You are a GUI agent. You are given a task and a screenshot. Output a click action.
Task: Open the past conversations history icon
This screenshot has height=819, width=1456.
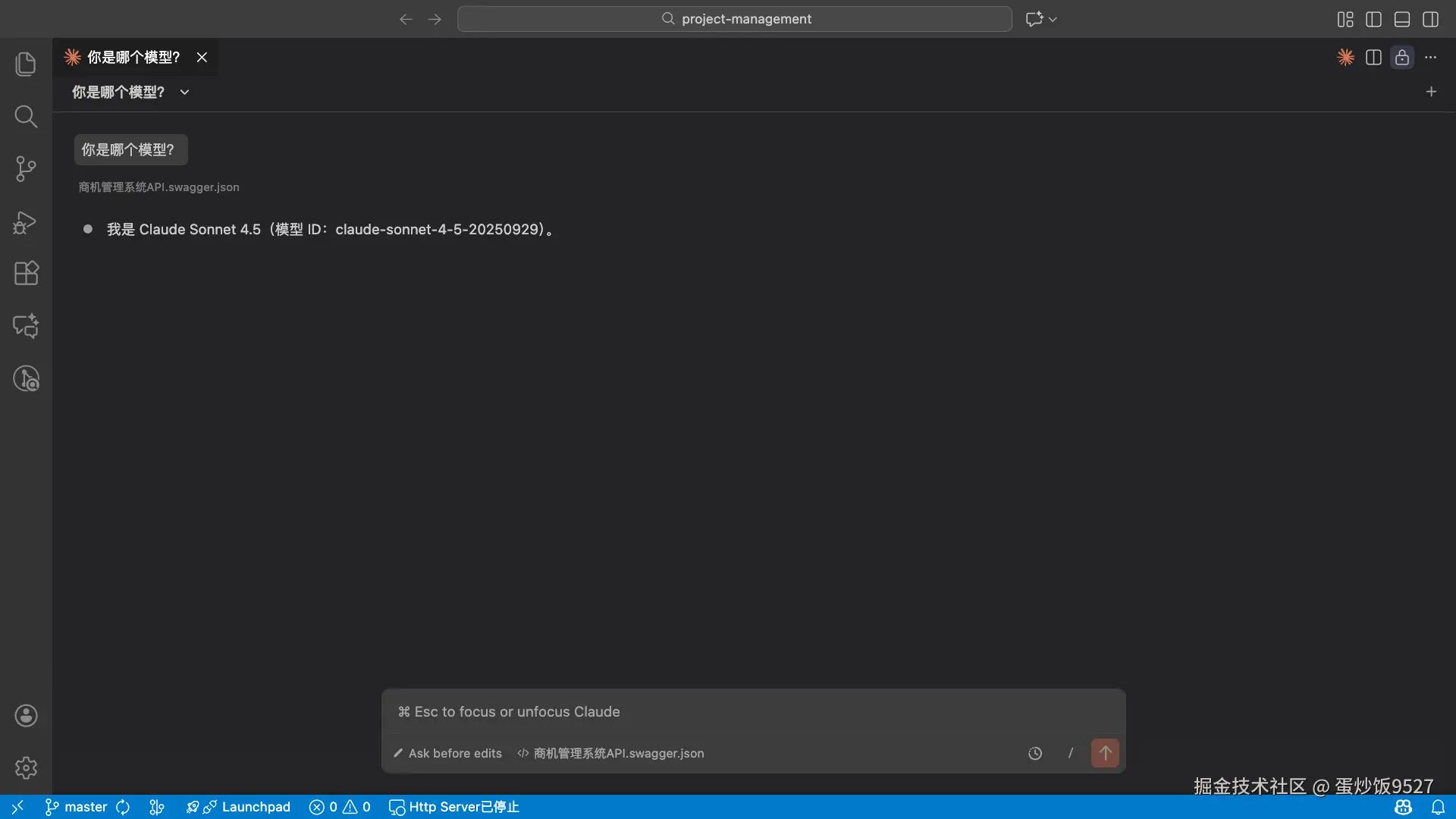[1035, 753]
